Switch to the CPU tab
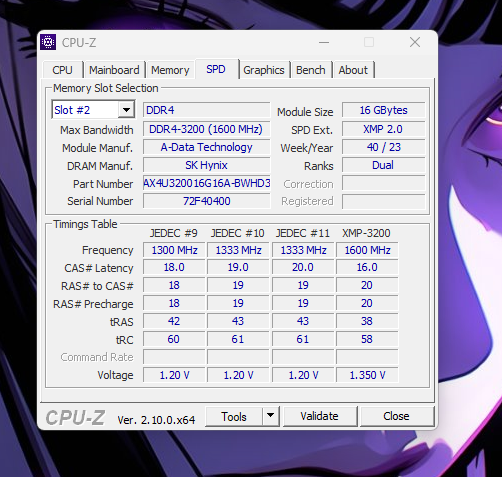Screen dimensions: 502x477 click(x=62, y=70)
